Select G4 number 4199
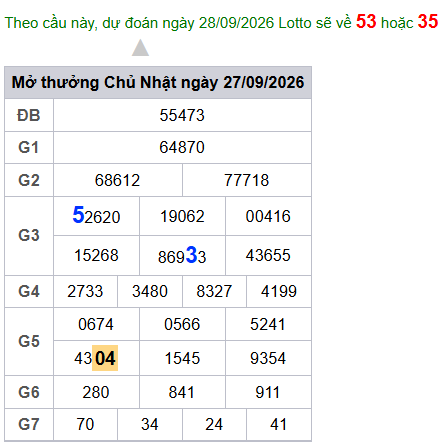Screen dimensions: 445x446 click(x=279, y=291)
